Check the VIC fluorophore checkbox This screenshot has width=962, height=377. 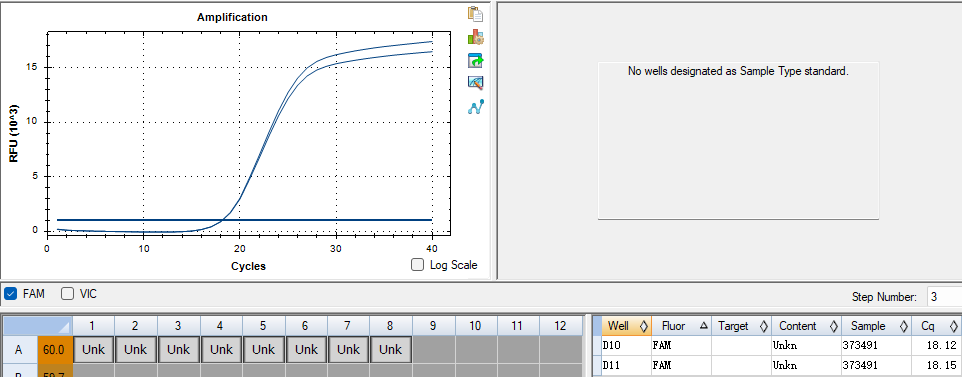click(x=67, y=293)
